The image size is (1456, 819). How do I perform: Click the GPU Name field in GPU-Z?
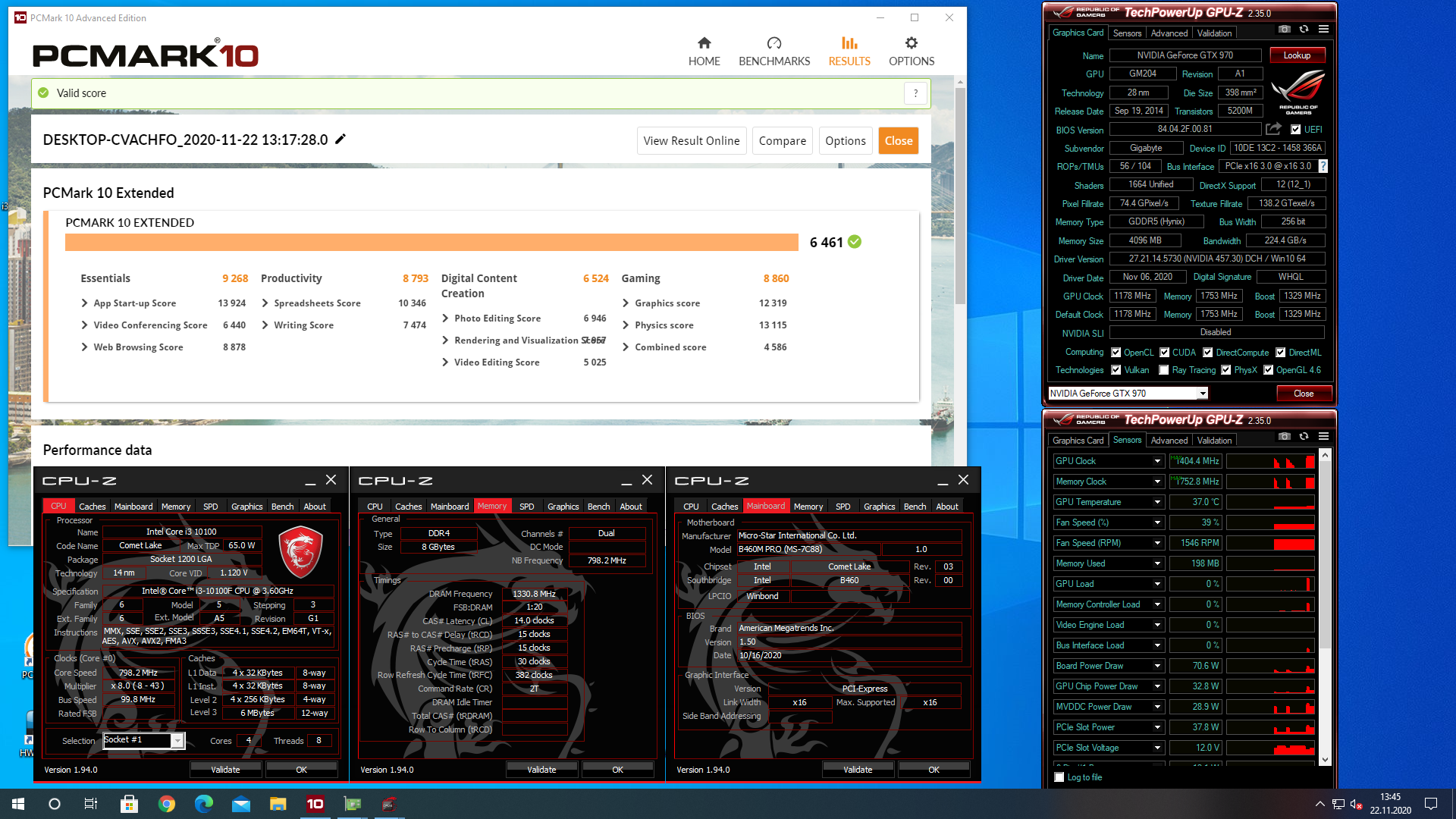coord(1185,55)
